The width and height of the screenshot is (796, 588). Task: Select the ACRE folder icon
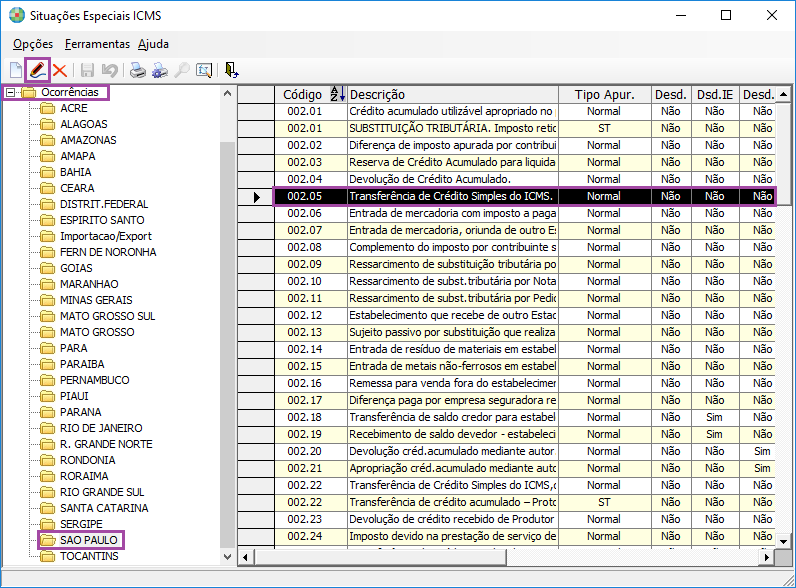(x=48, y=108)
